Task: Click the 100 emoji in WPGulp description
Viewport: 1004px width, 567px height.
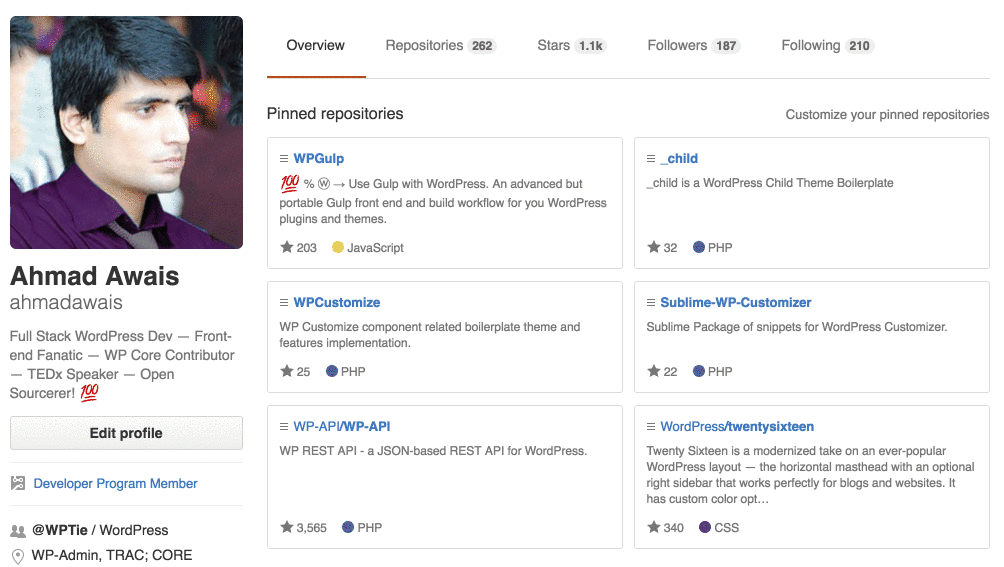Action: [x=289, y=184]
